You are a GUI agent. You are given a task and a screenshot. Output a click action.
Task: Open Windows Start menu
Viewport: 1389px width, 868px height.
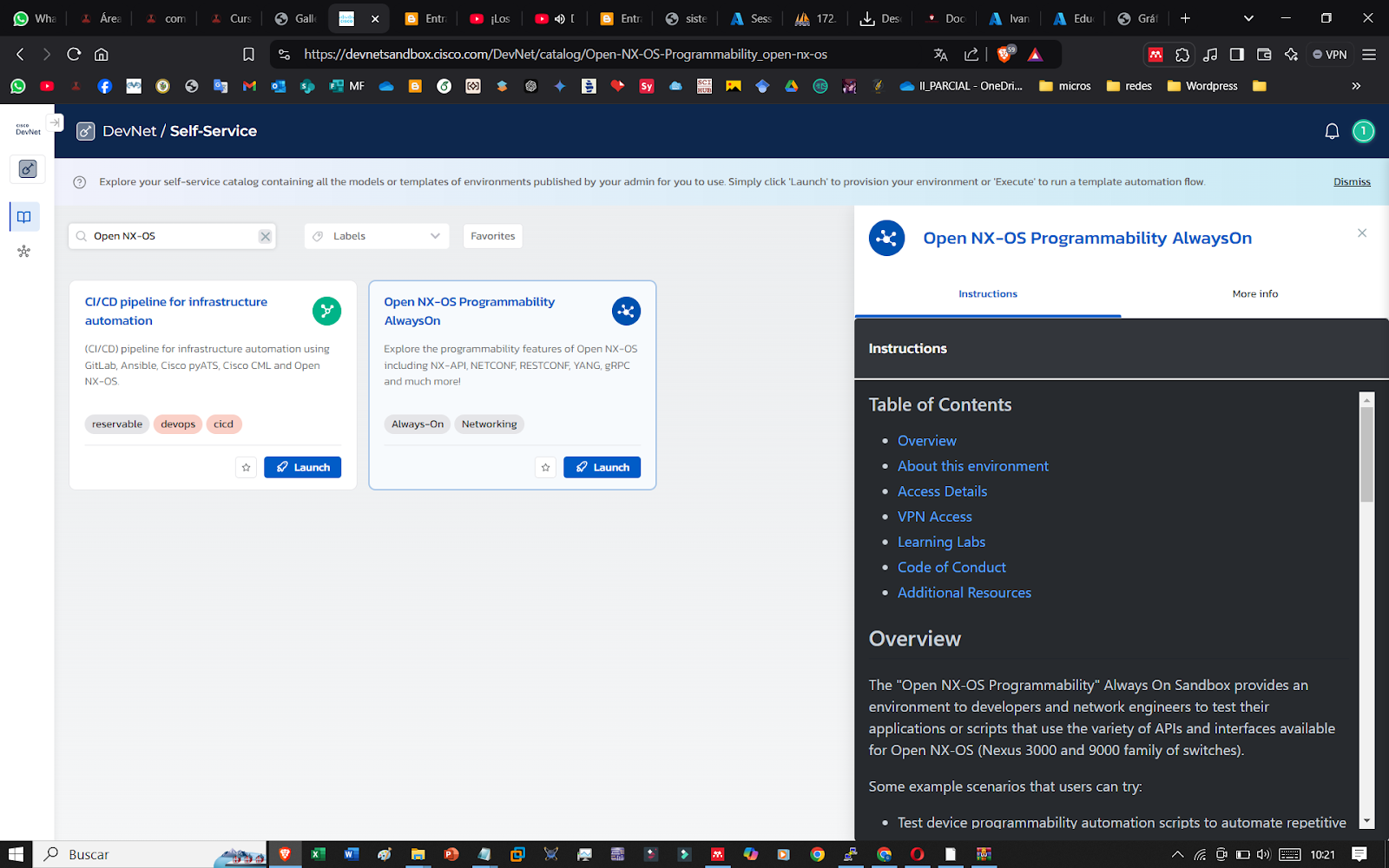tap(16, 854)
